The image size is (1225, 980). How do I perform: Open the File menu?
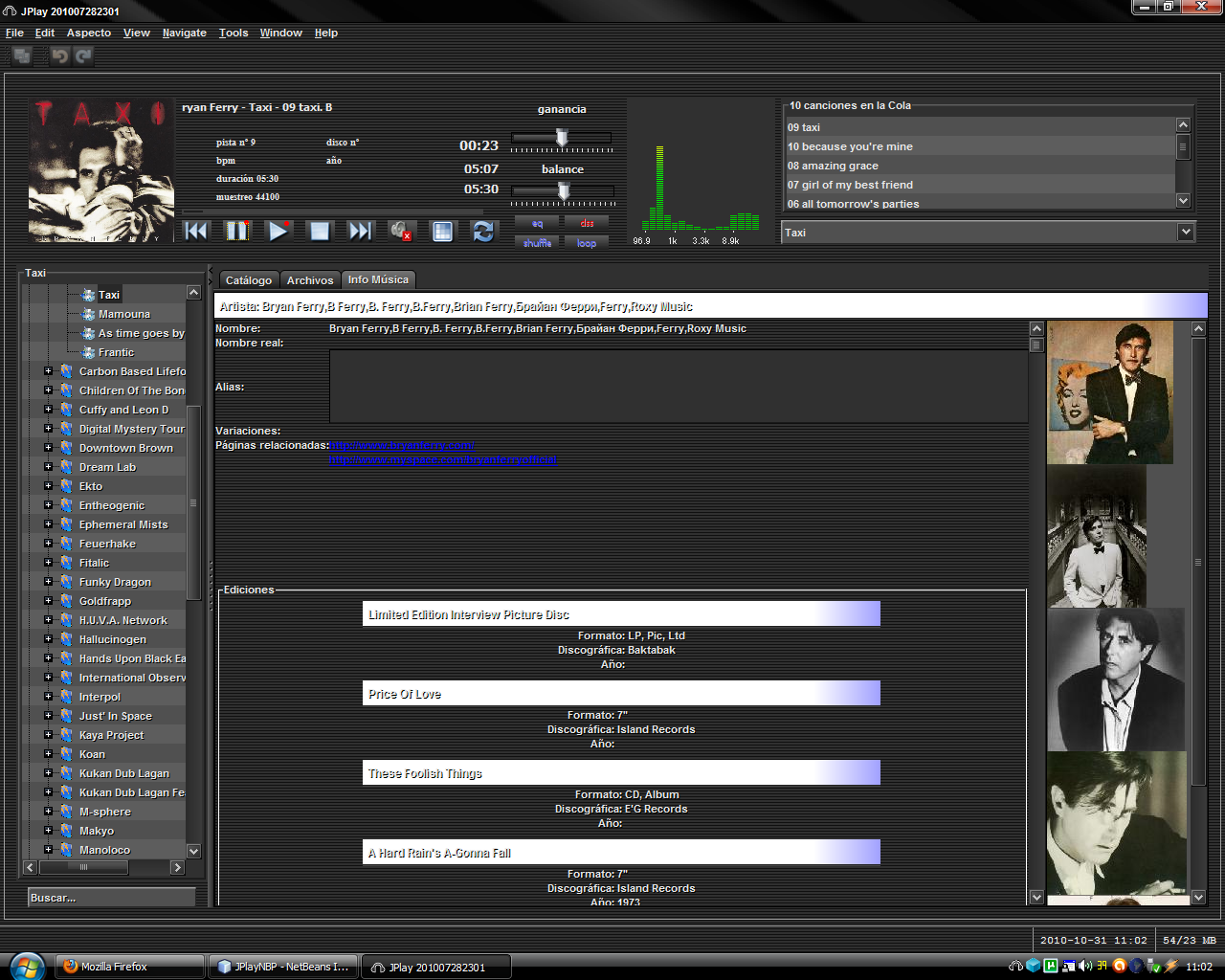click(x=14, y=33)
